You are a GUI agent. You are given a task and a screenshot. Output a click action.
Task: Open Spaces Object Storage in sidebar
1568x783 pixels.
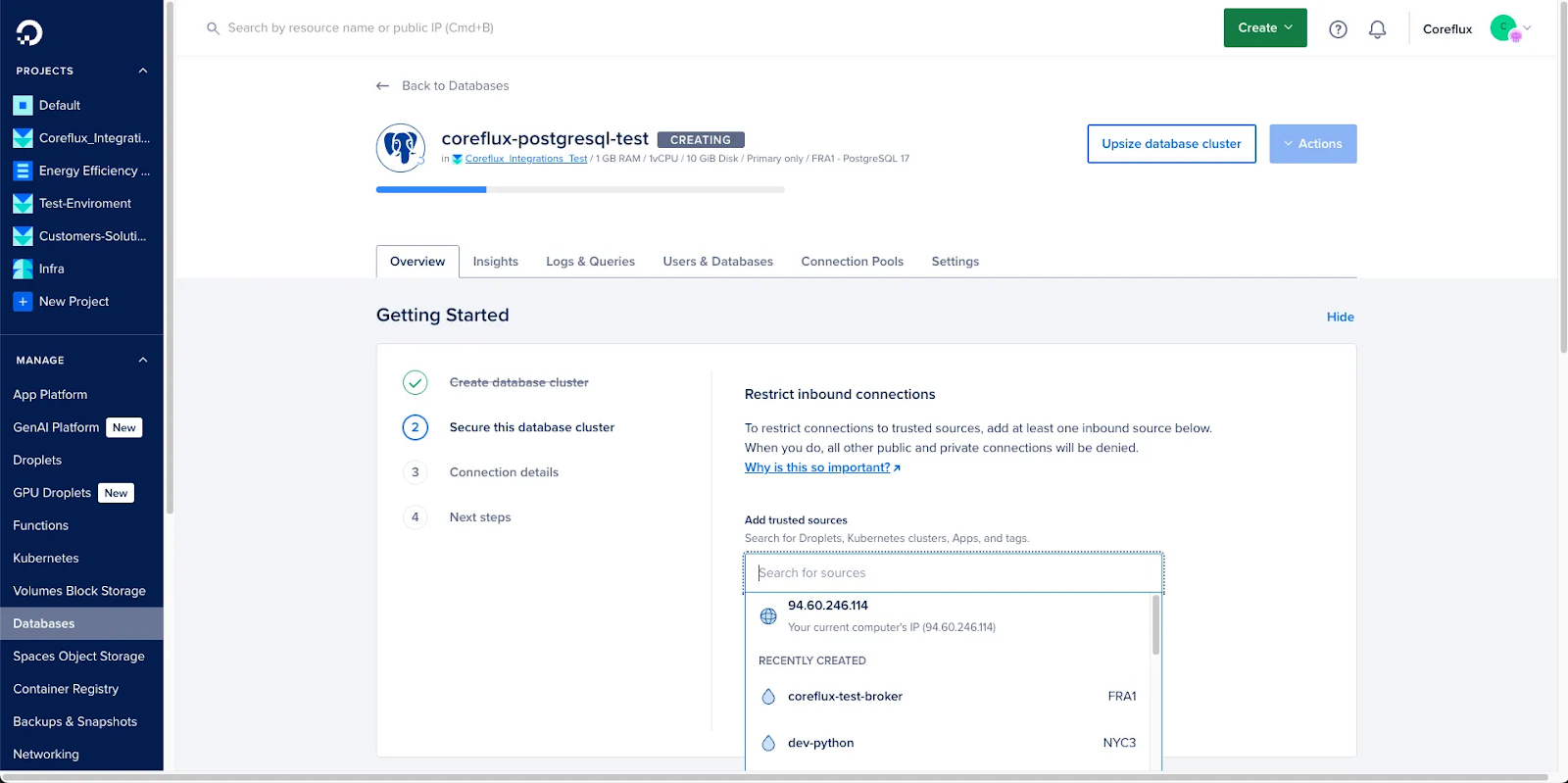pos(78,657)
